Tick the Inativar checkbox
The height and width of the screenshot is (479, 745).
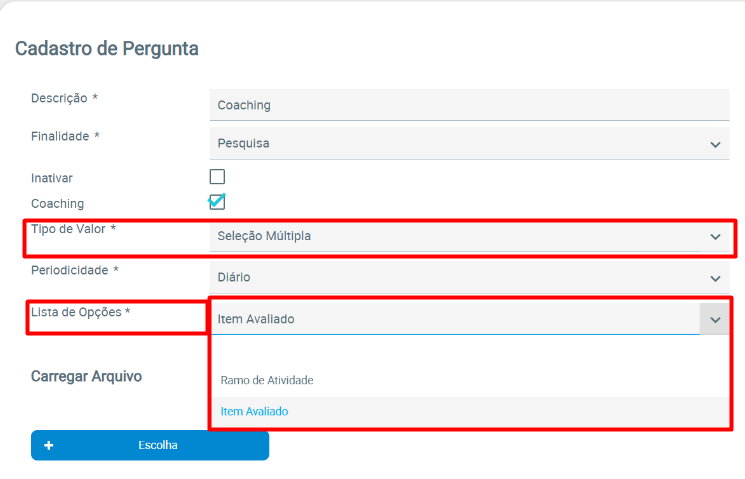217,177
